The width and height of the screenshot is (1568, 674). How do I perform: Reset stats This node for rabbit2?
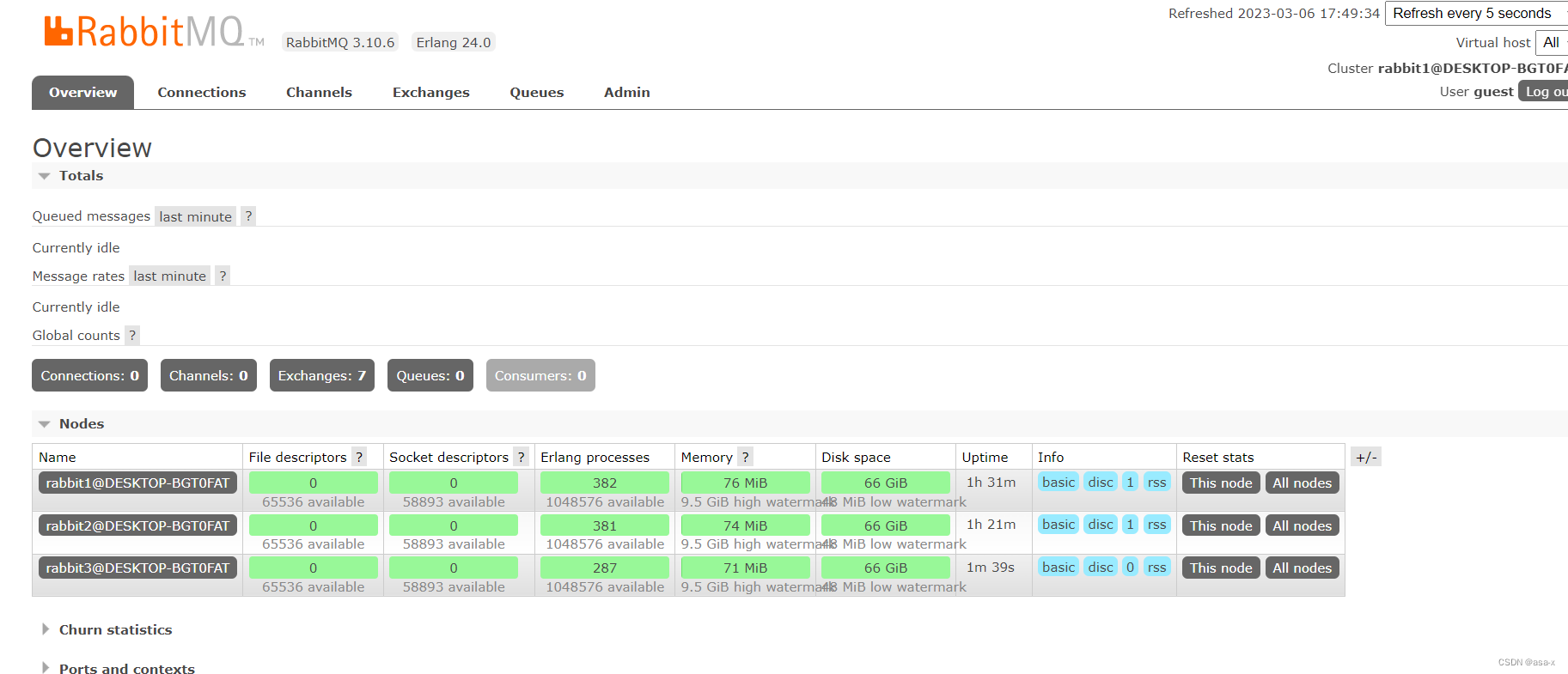click(1221, 525)
